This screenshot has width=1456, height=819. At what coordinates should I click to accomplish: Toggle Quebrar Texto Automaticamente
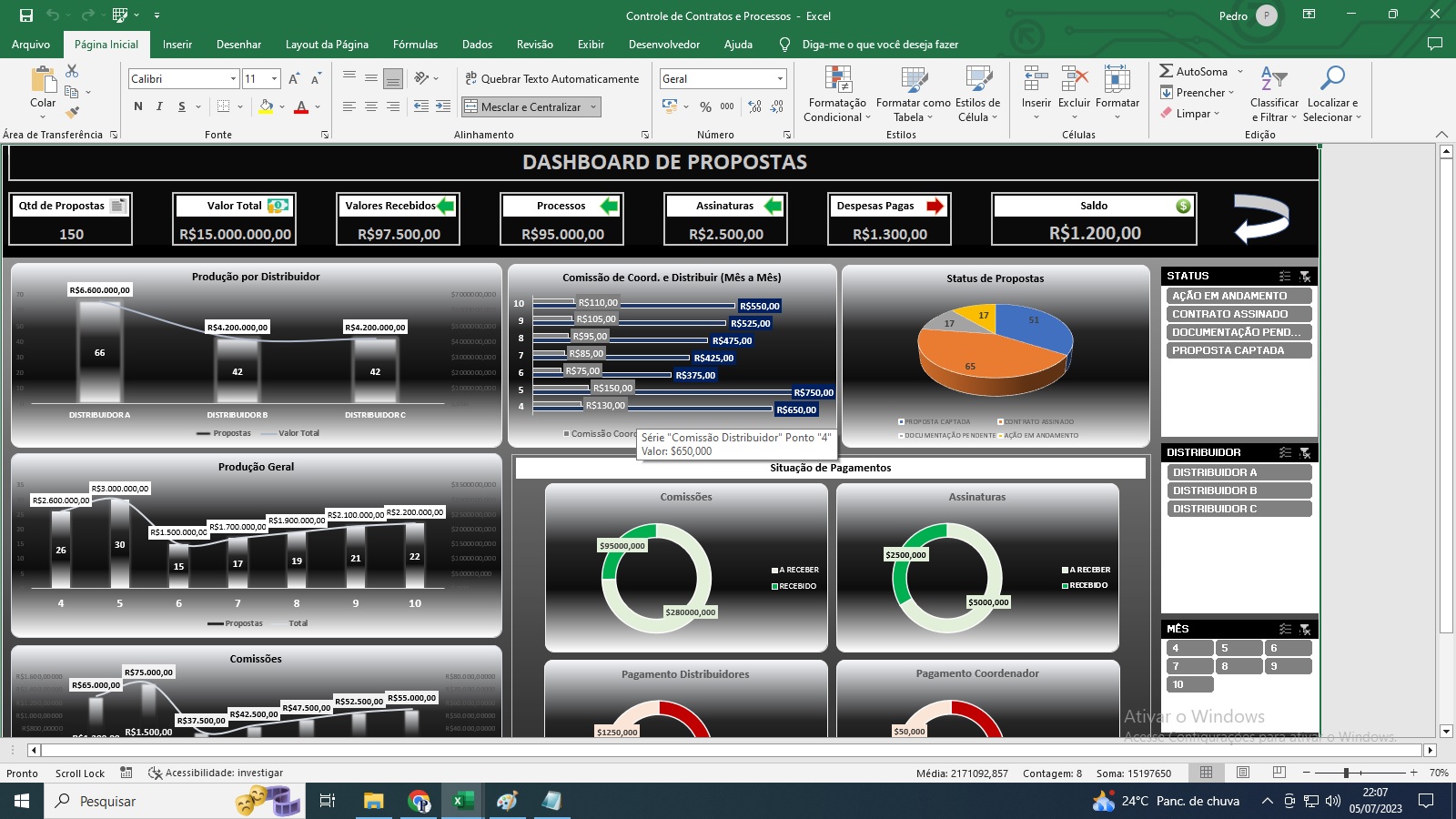point(551,79)
